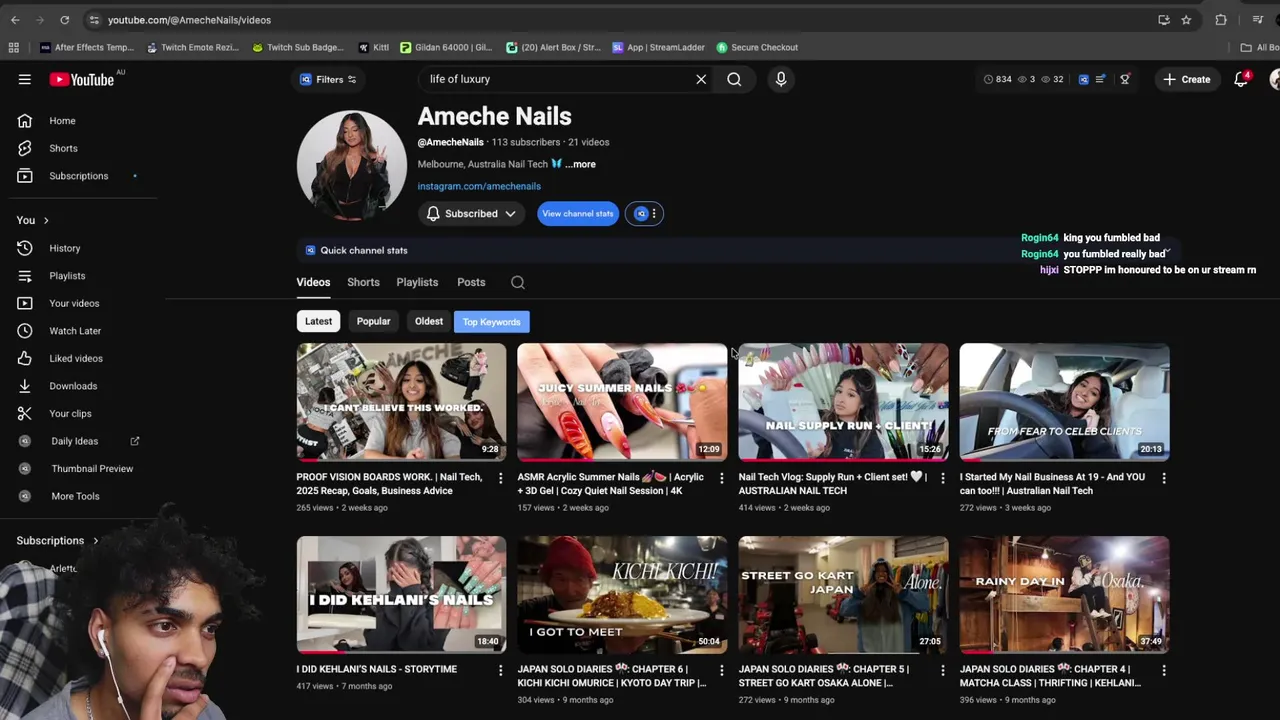The height and width of the screenshot is (720, 1280).
Task: Switch to the Shorts channel tab
Action: coord(363,282)
